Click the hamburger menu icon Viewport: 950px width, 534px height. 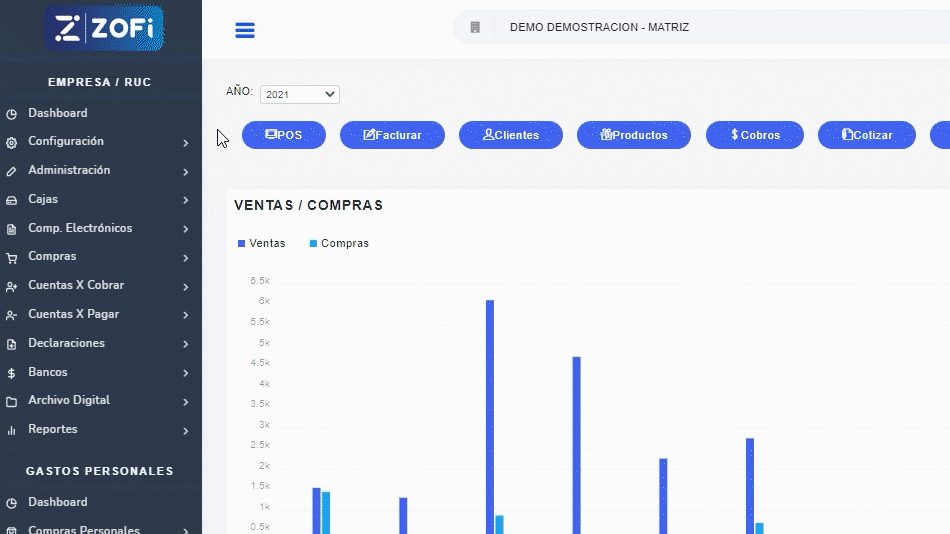coord(245,30)
